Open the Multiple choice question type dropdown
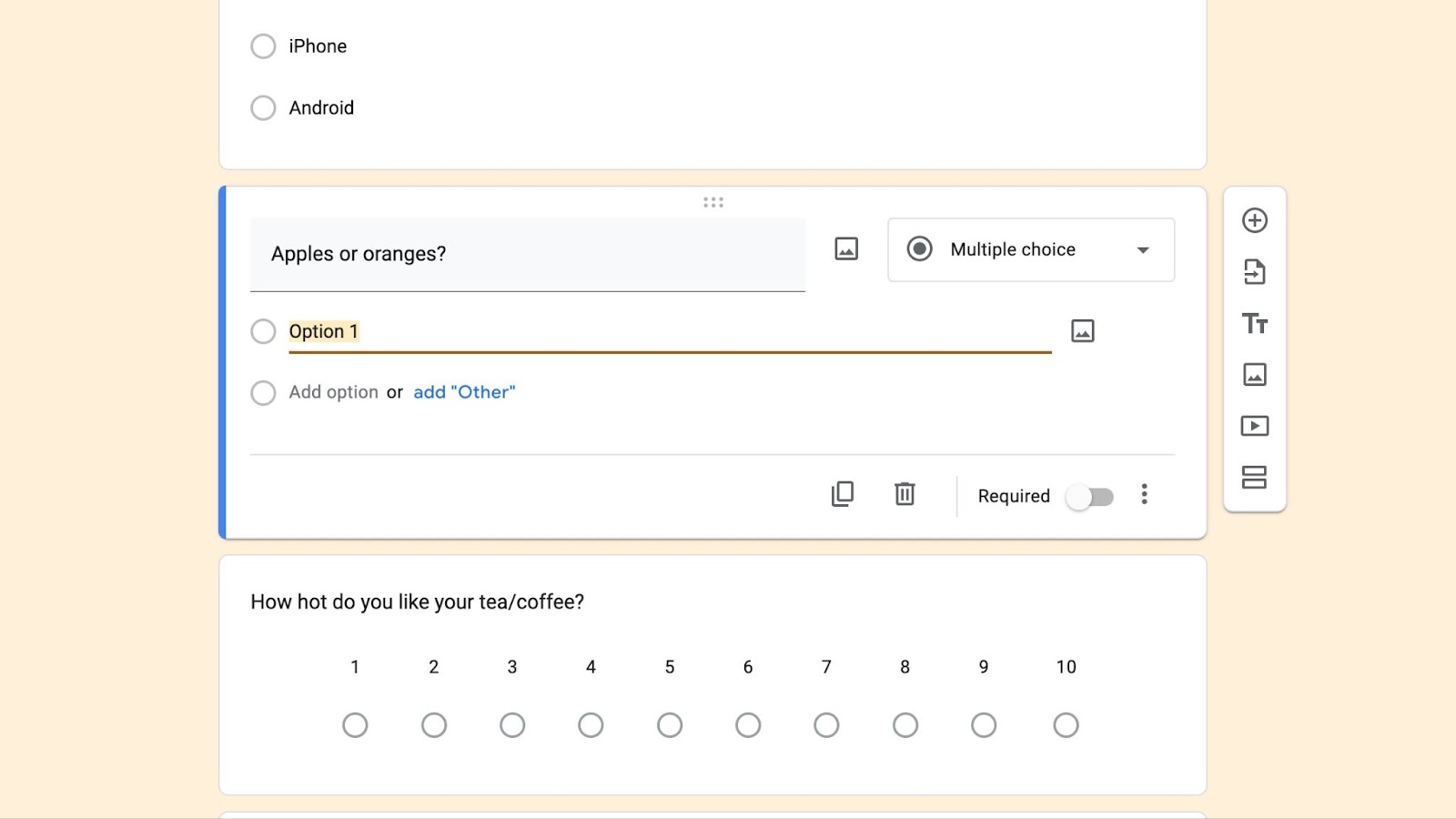This screenshot has height=819, width=1456. click(x=1031, y=249)
